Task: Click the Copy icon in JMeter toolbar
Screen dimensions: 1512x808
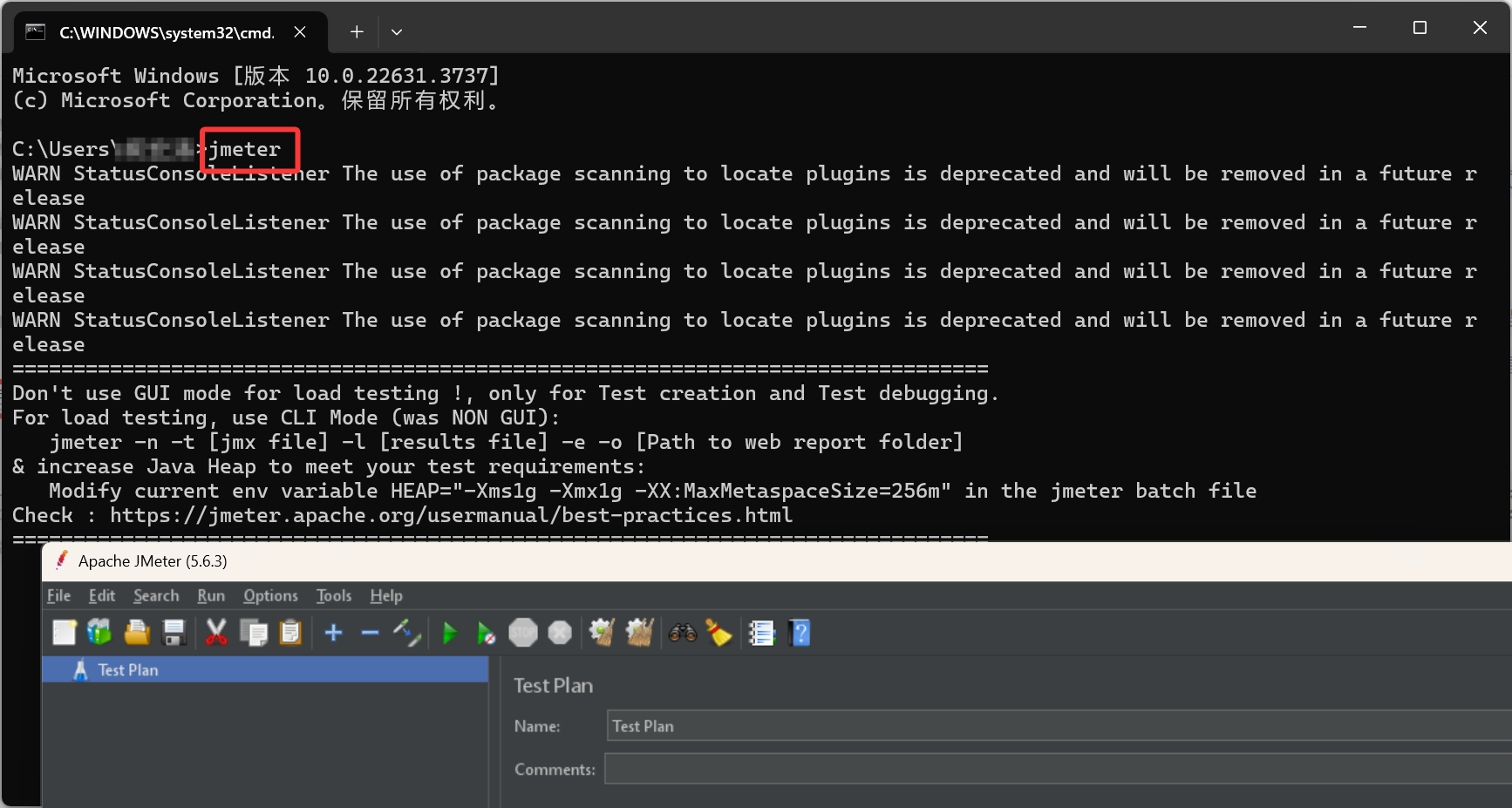Action: [254, 633]
